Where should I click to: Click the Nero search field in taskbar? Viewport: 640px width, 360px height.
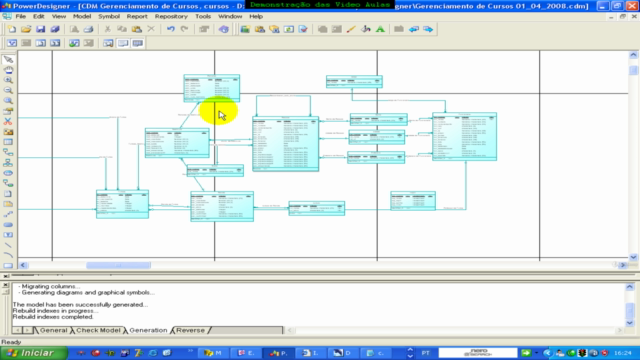point(478,353)
